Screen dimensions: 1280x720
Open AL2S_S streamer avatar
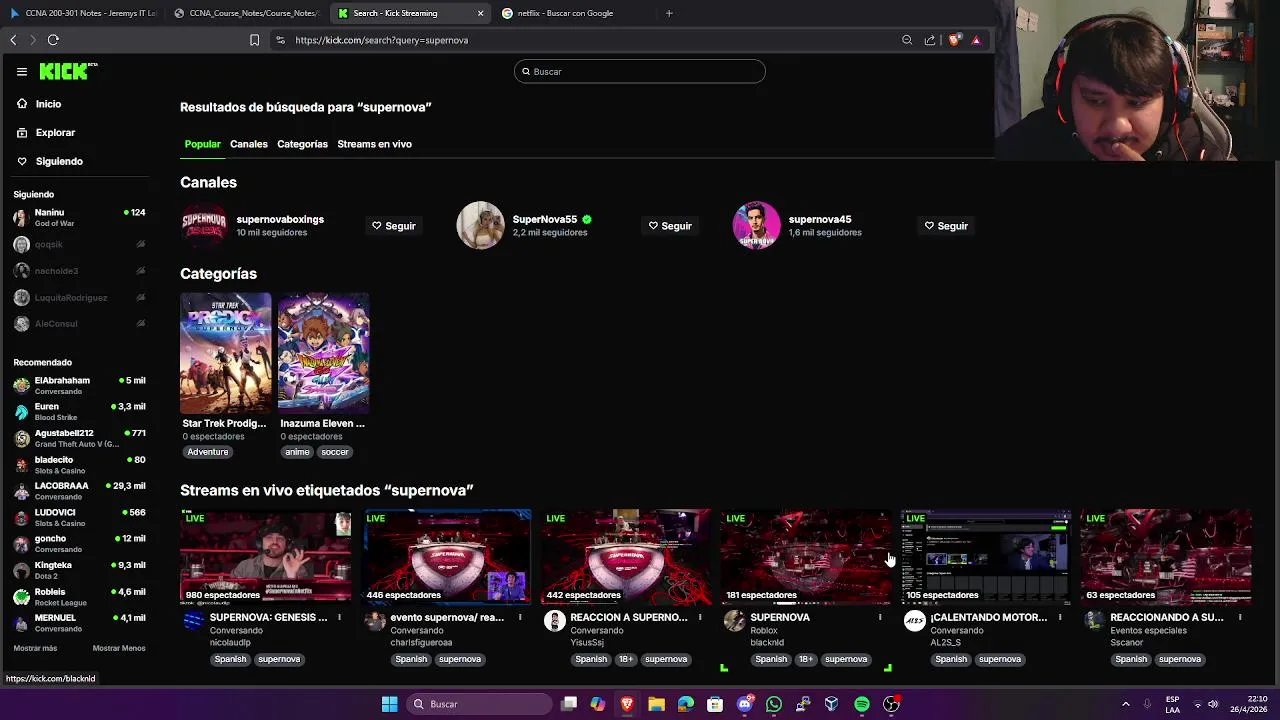(914, 621)
